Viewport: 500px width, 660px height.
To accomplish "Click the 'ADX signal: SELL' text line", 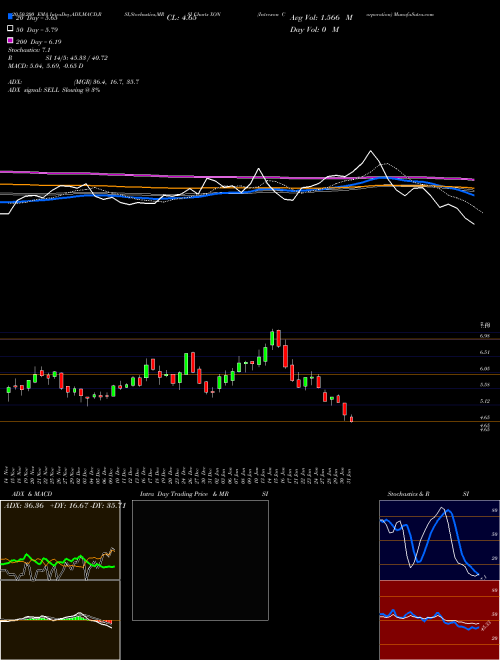I will pyautogui.click(x=54, y=90).
